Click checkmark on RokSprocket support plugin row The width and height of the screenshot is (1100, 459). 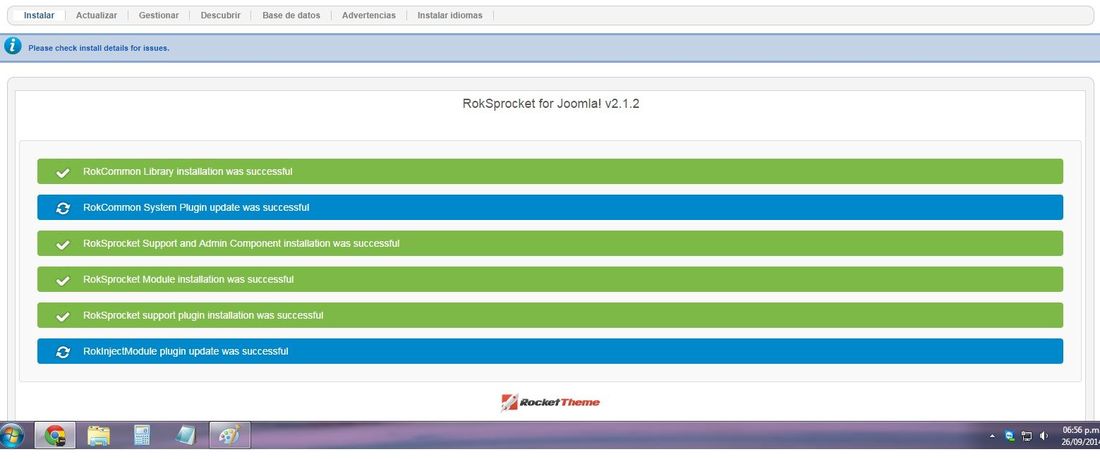[x=63, y=316]
